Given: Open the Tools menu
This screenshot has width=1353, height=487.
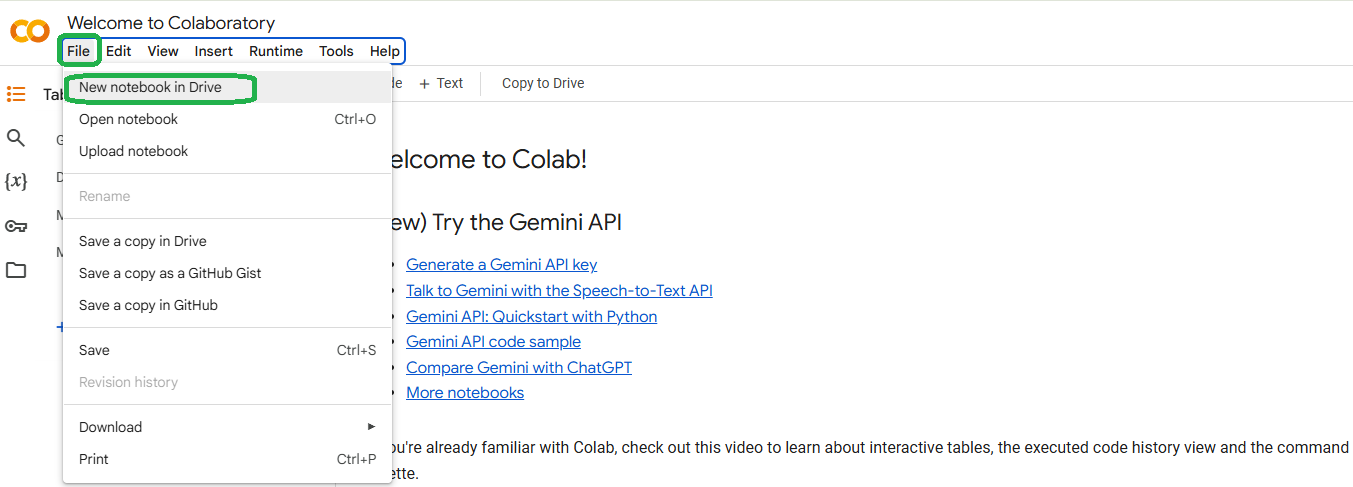Looking at the screenshot, I should click(x=336, y=51).
